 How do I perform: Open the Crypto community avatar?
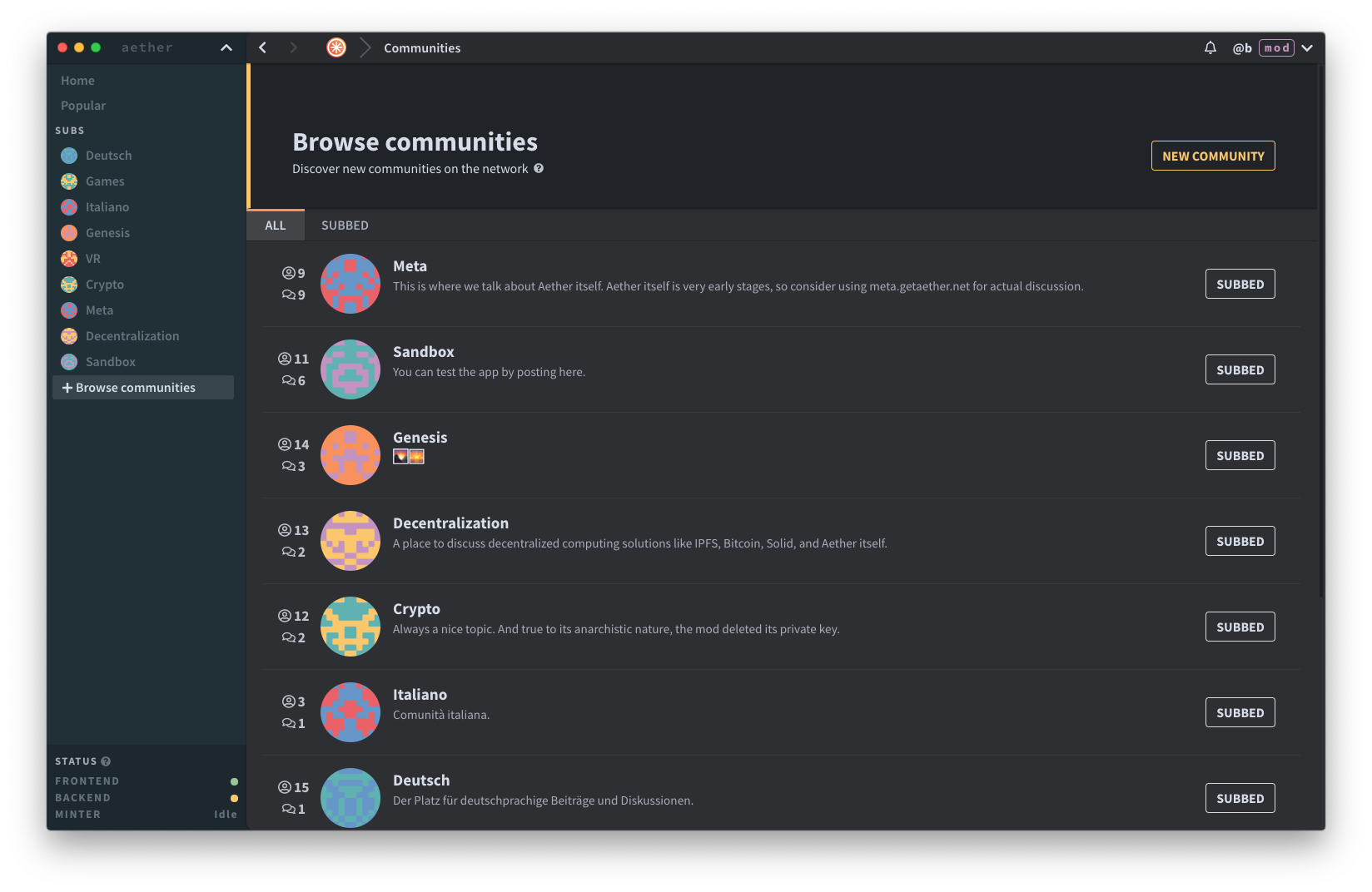click(350, 627)
